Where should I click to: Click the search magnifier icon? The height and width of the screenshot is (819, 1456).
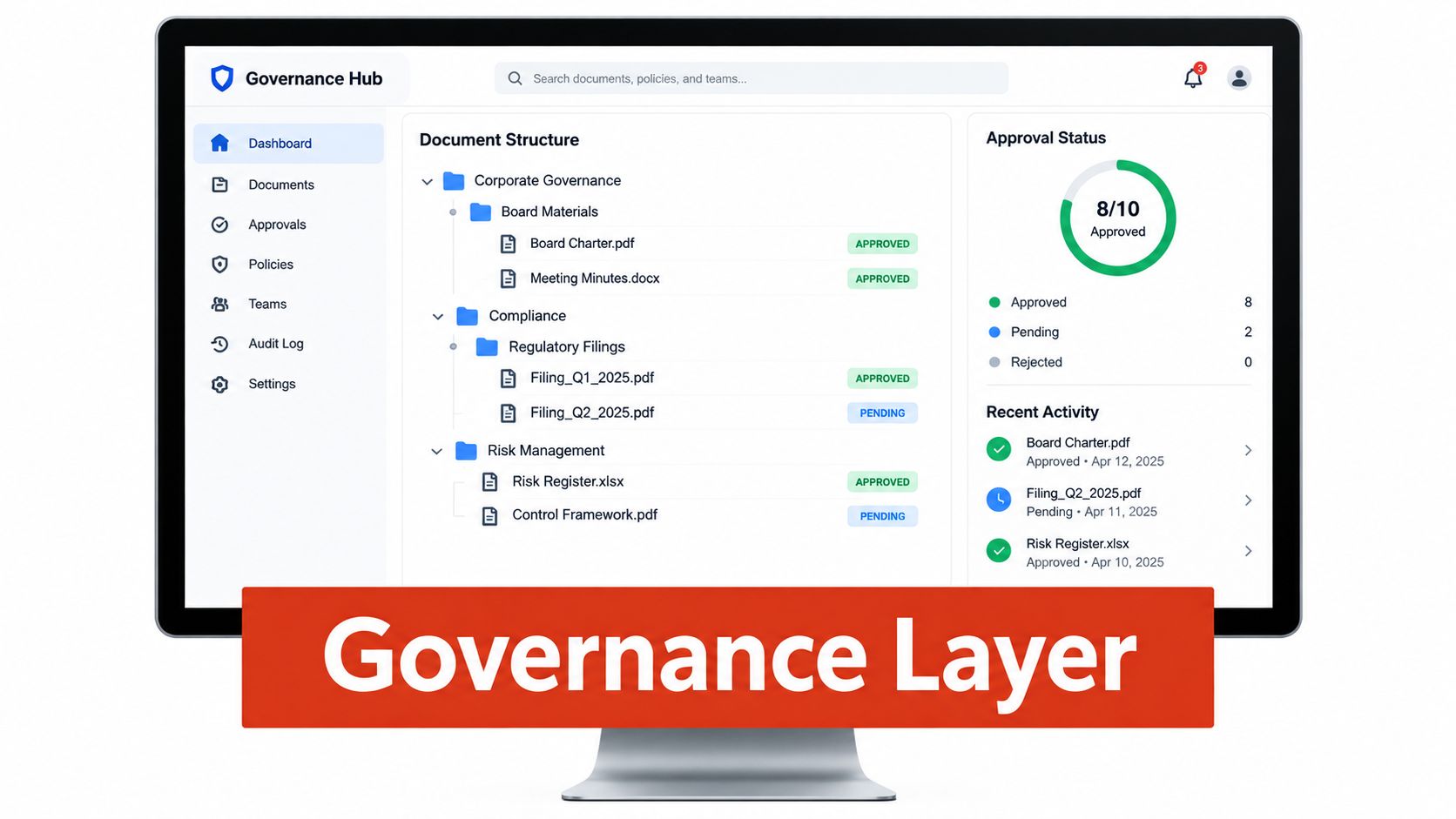[516, 78]
